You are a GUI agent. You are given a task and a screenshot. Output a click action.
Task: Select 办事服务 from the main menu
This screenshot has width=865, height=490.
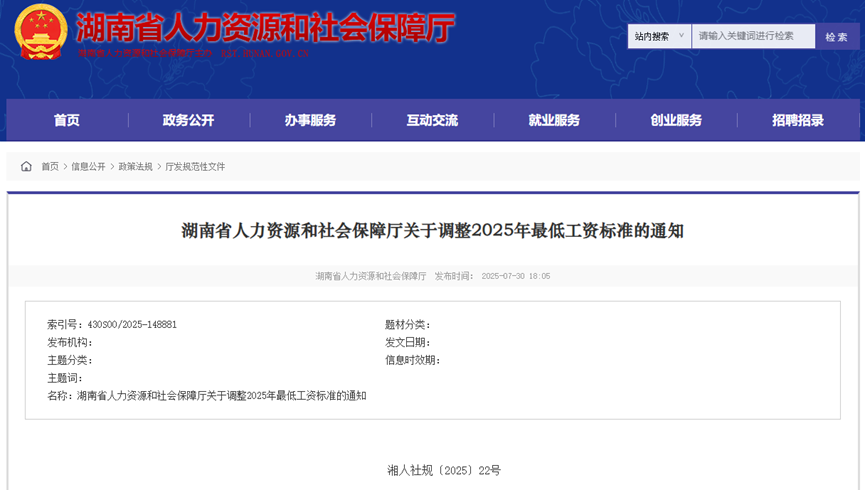pos(310,120)
